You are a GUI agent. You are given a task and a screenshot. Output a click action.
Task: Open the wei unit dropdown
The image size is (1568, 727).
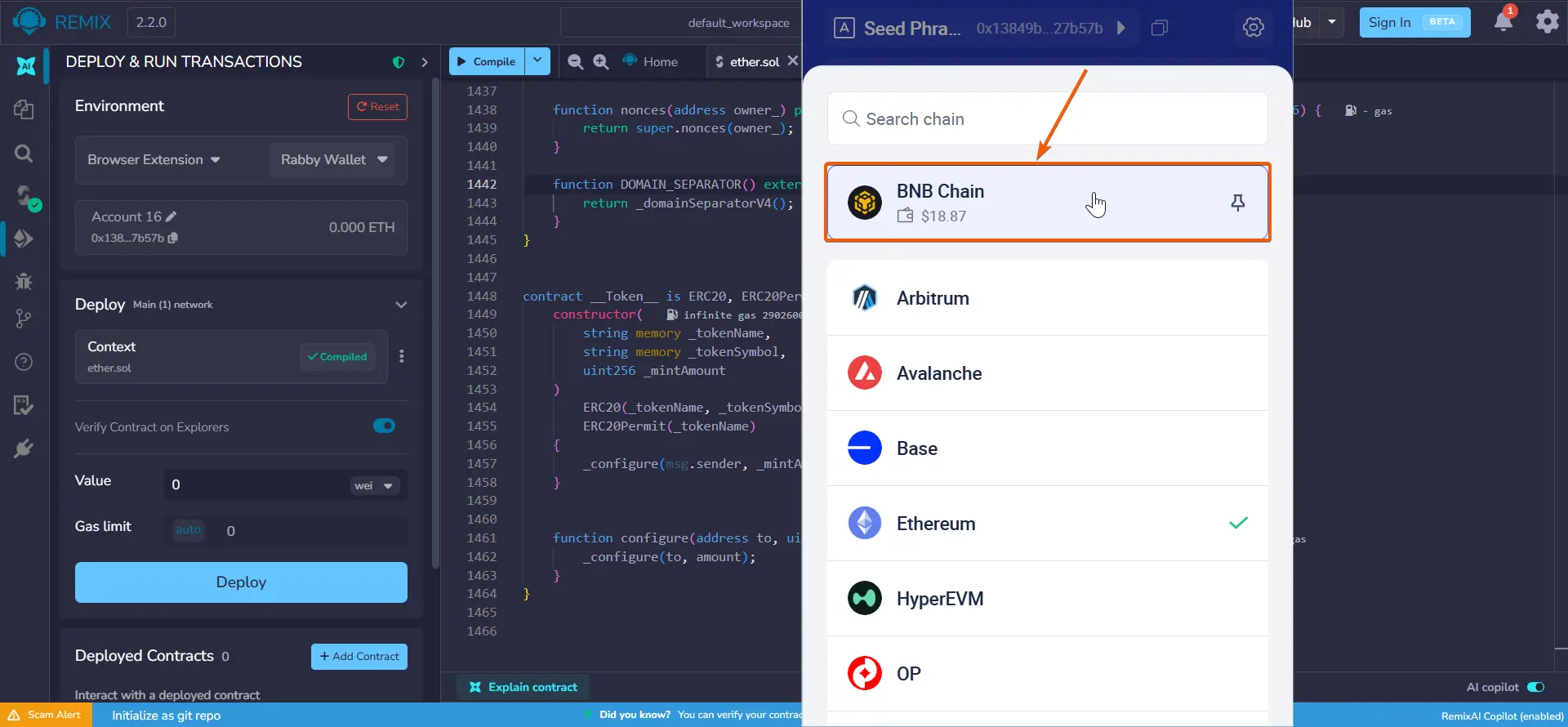[373, 485]
